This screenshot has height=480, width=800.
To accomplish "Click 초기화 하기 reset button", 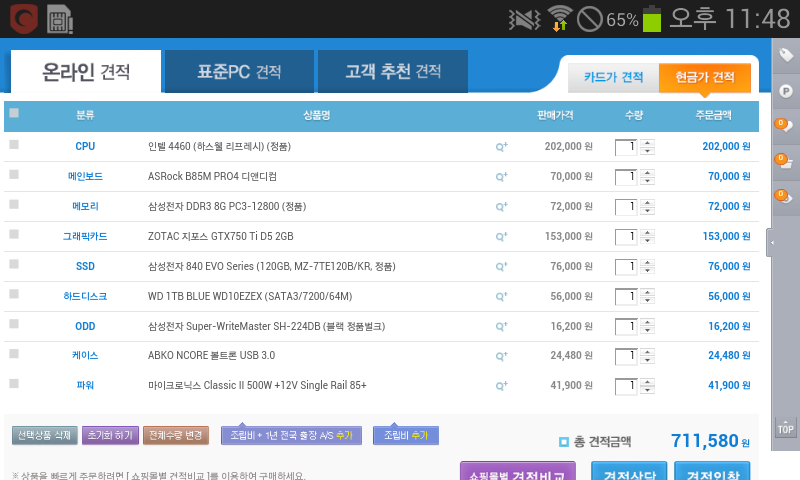I will tap(110, 435).
